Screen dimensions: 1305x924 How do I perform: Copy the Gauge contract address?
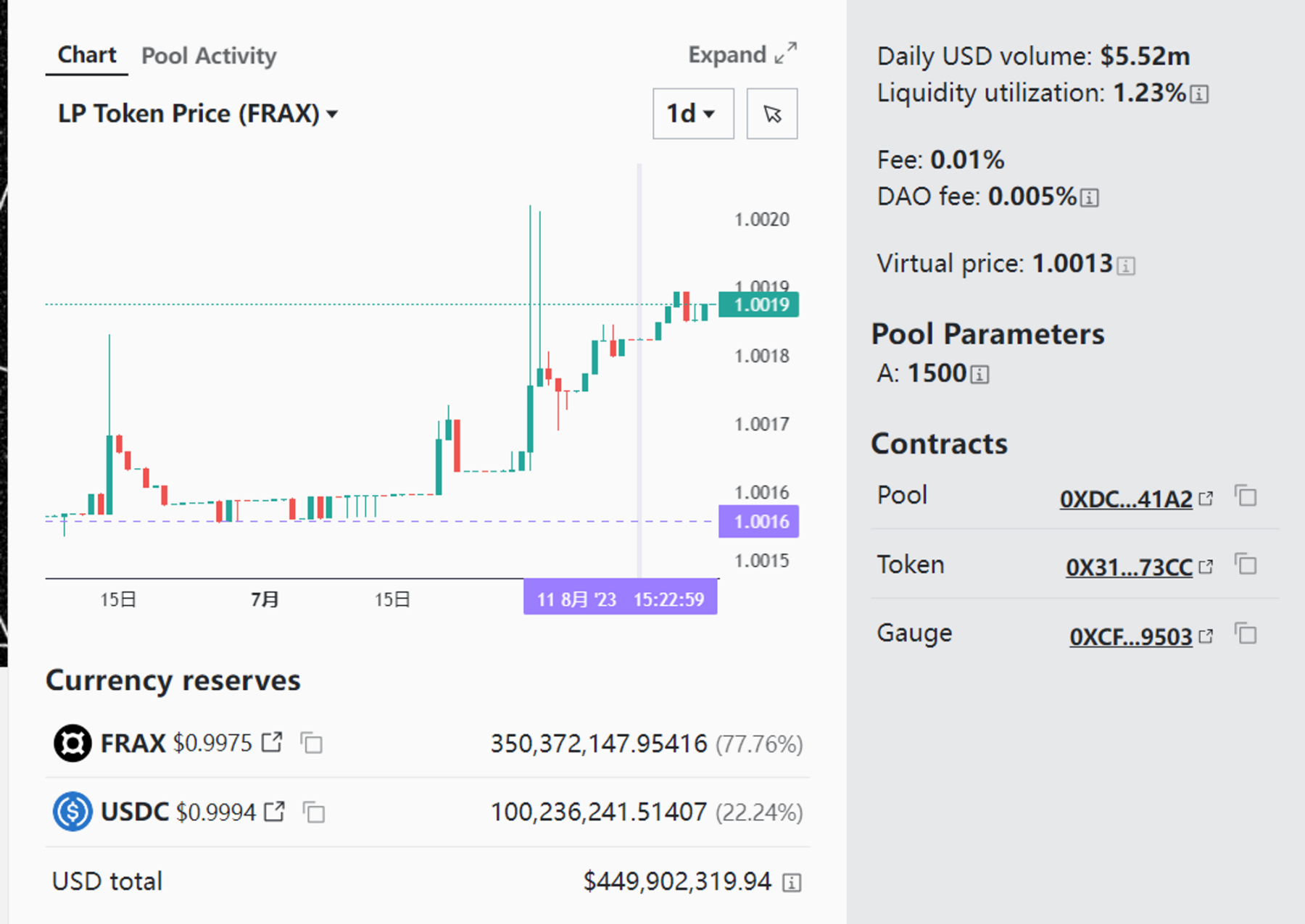(1246, 635)
